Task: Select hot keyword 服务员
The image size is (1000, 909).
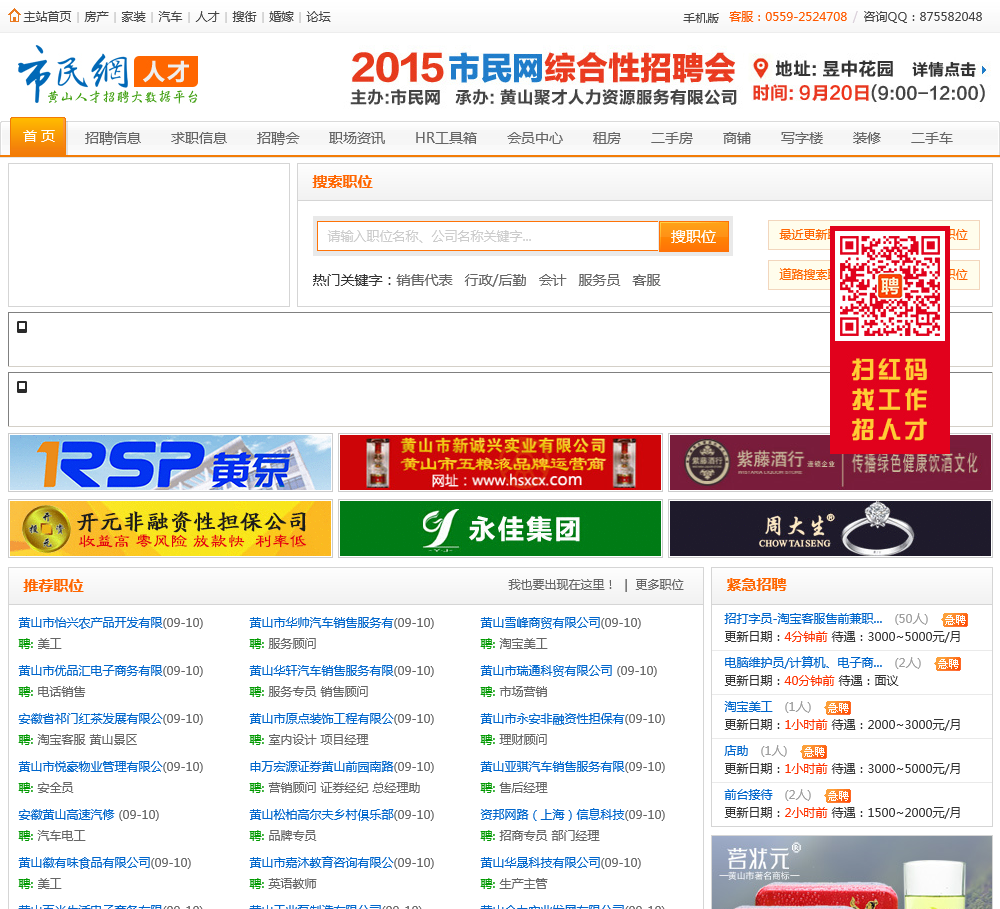Action: (x=599, y=280)
